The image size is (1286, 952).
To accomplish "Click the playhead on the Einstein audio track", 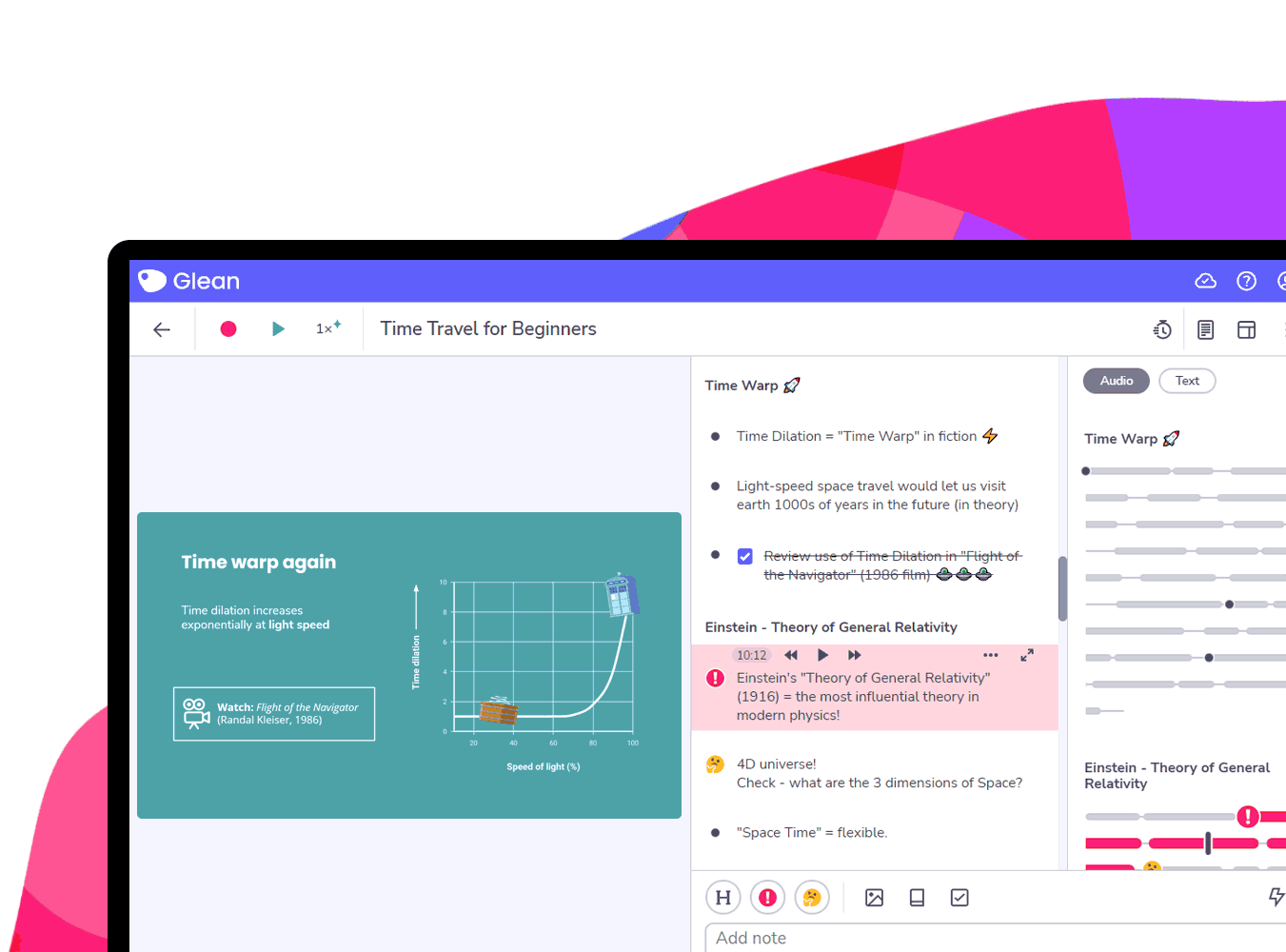I will pyautogui.click(x=1208, y=843).
